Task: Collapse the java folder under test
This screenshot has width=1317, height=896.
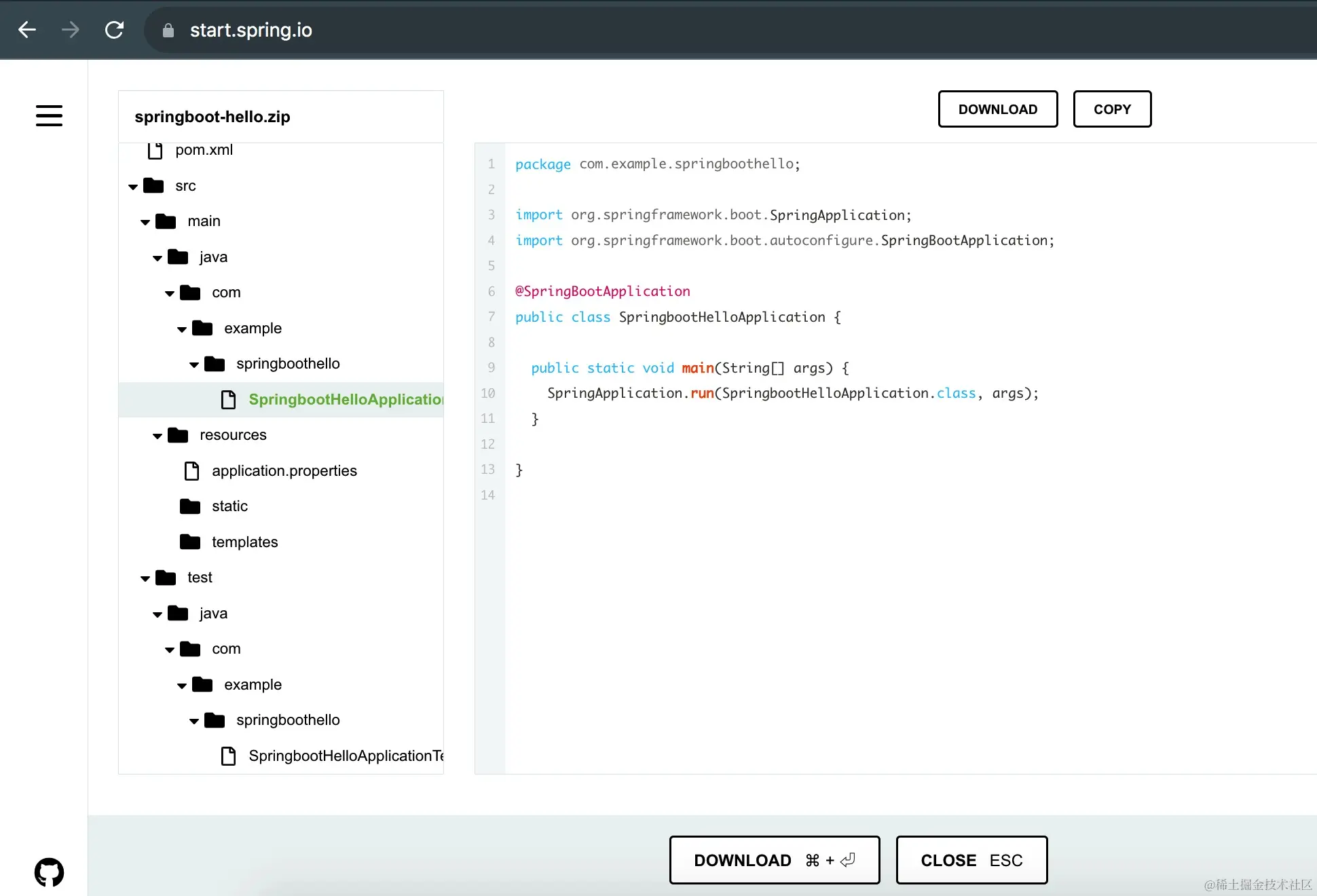Action: click(x=157, y=614)
